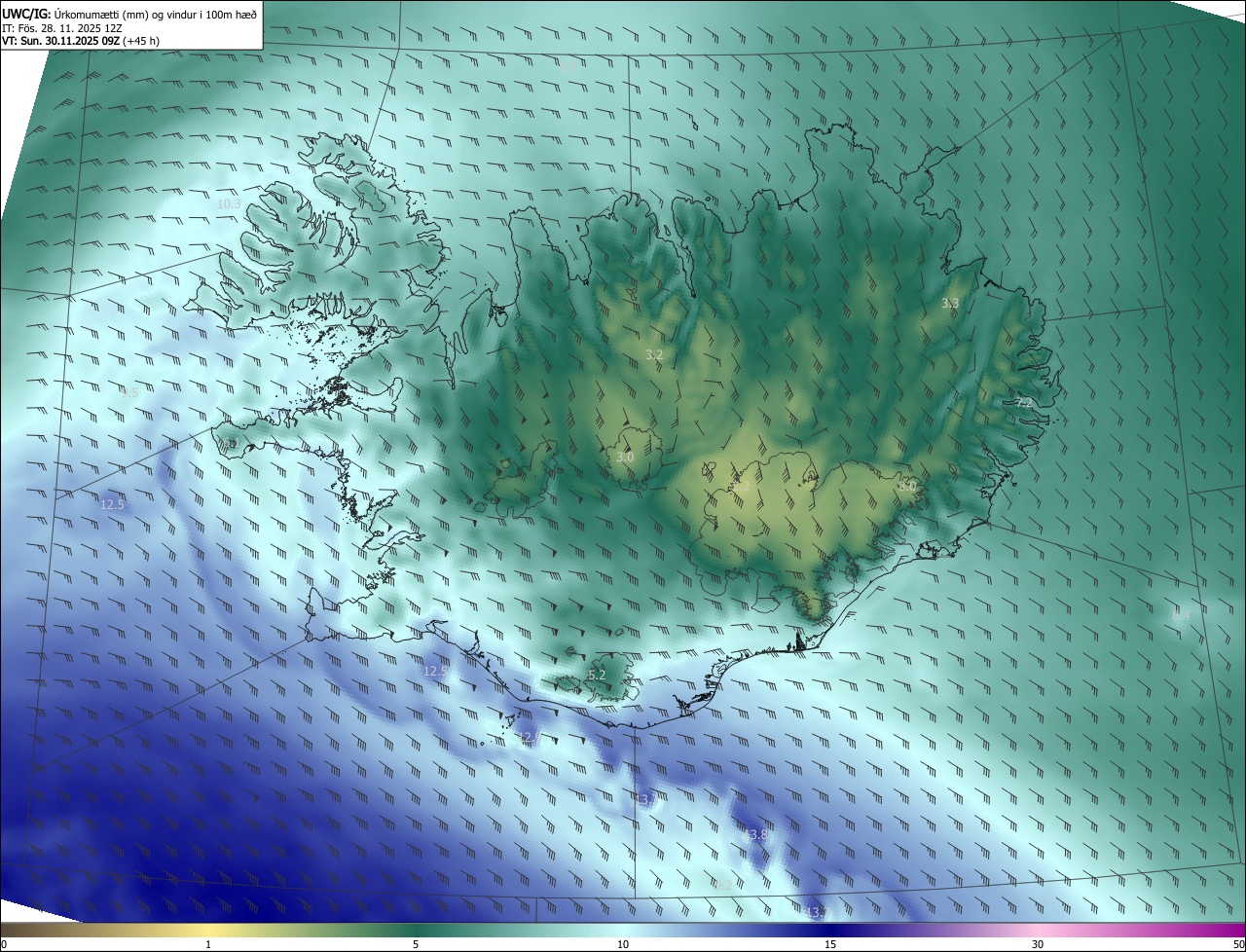The width and height of the screenshot is (1246, 952).
Task: Click the 3.3 precipitation value label
Action: (x=950, y=304)
